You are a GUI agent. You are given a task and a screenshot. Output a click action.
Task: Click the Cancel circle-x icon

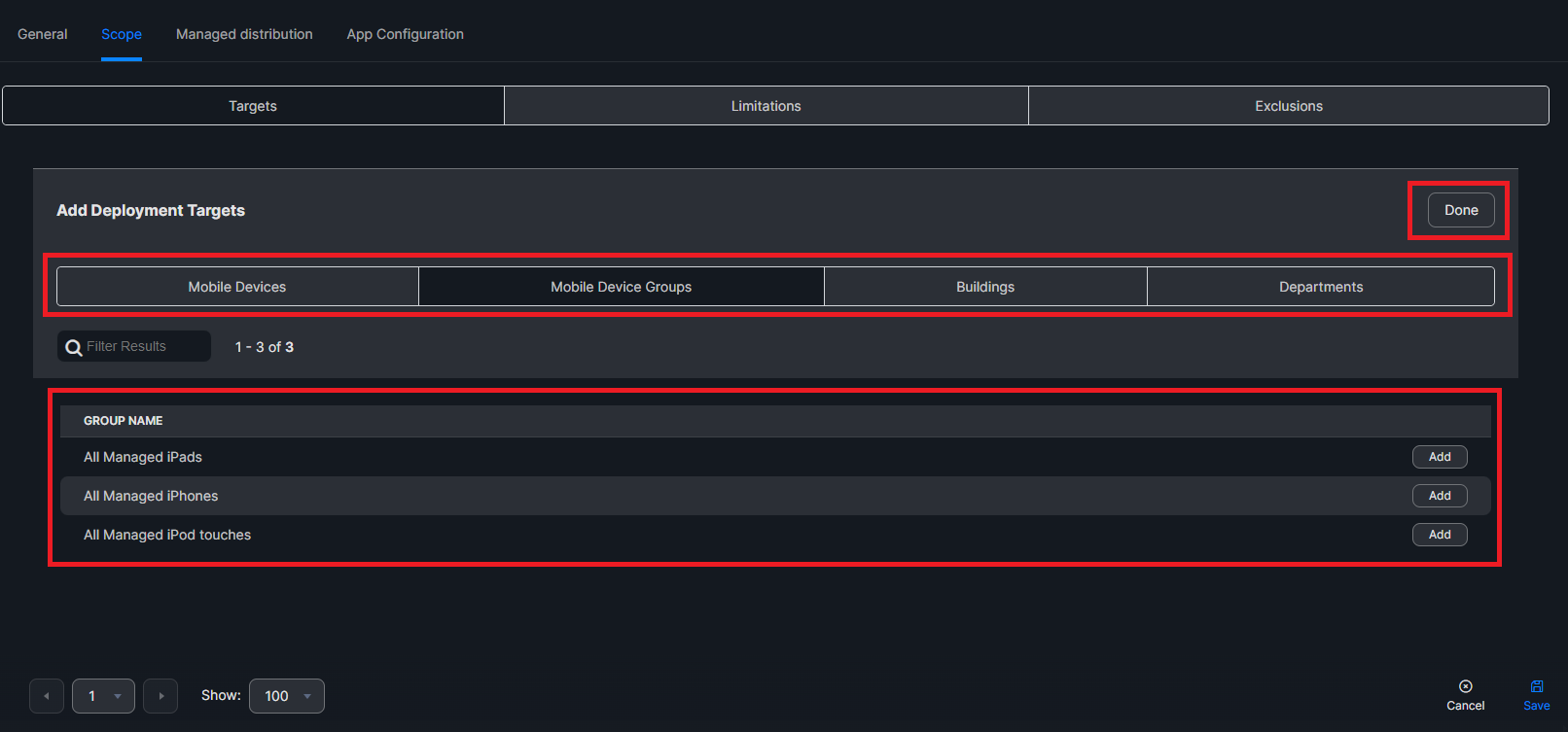pyautogui.click(x=1465, y=686)
